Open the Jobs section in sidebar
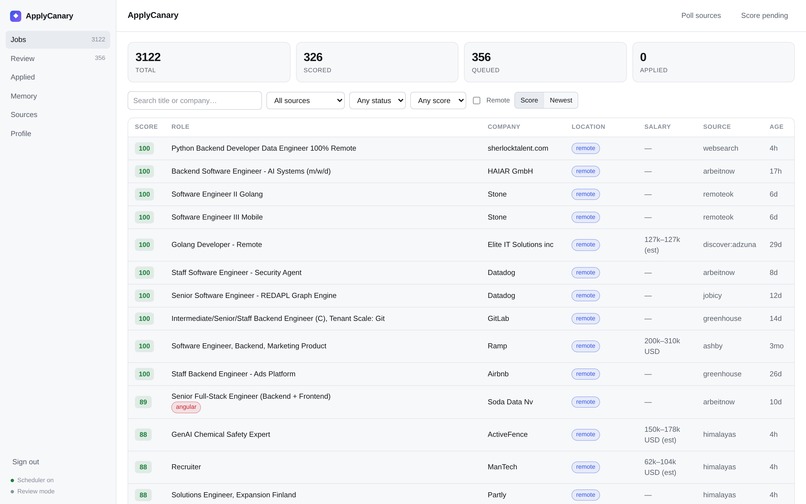 tap(58, 40)
